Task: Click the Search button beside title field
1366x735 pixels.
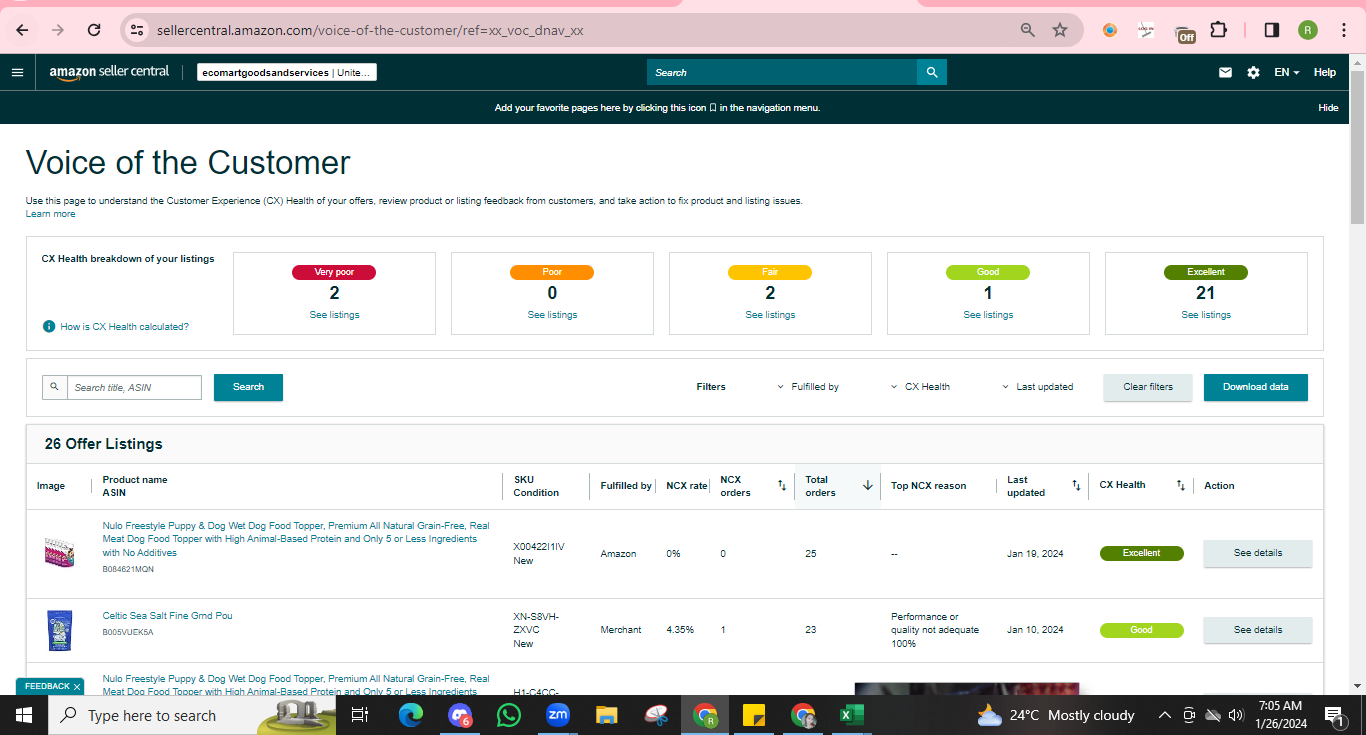Action: (x=248, y=387)
